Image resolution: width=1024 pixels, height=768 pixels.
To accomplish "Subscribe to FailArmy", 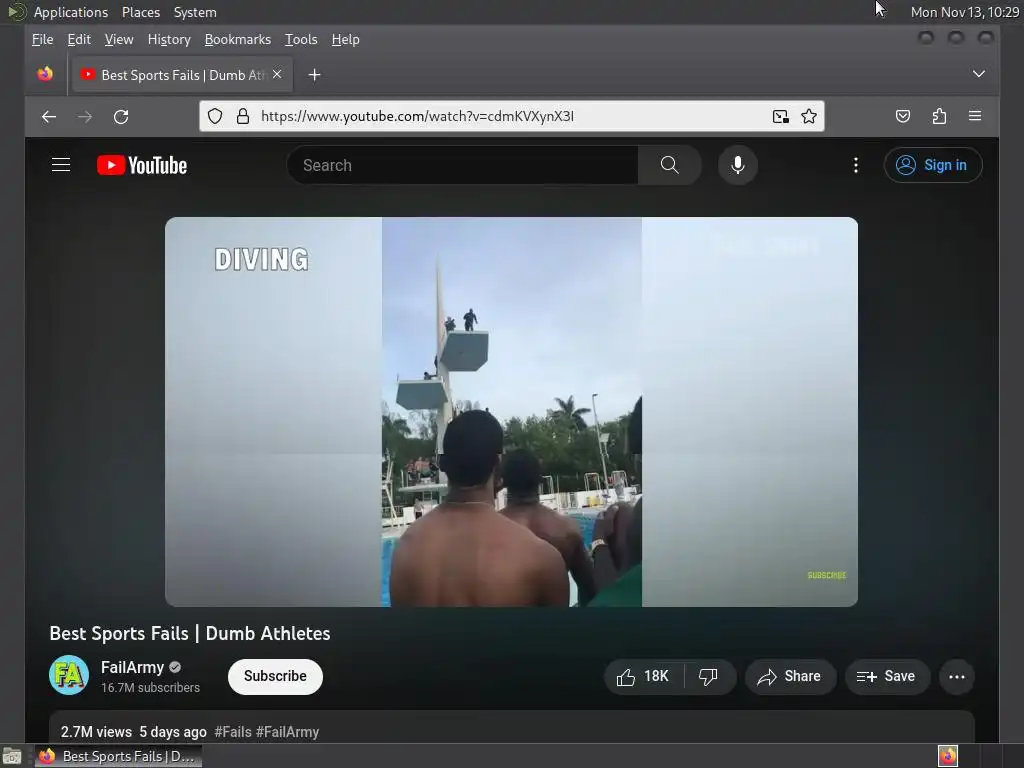I will point(275,676).
